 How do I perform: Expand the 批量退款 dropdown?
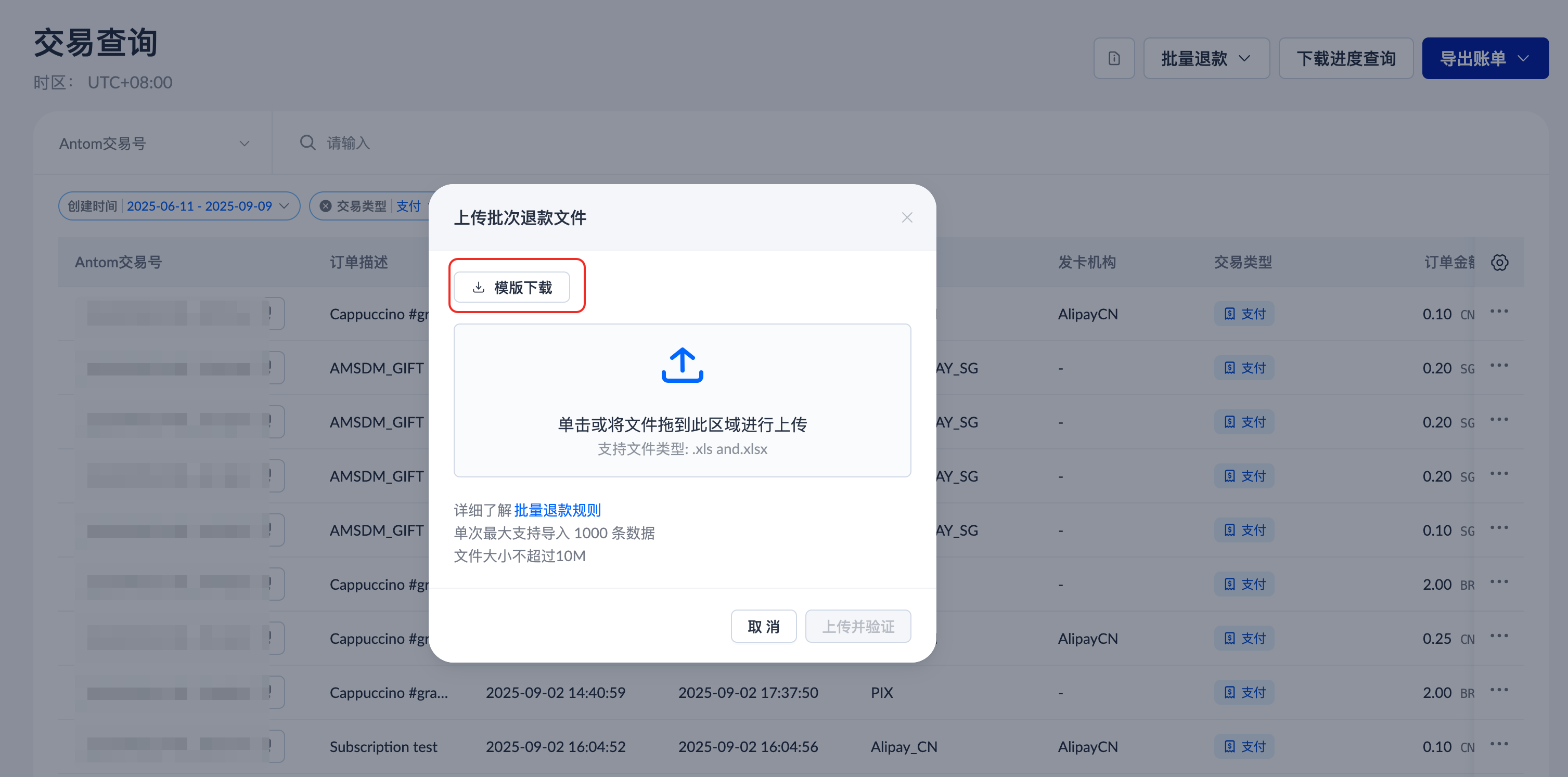pyautogui.click(x=1206, y=58)
